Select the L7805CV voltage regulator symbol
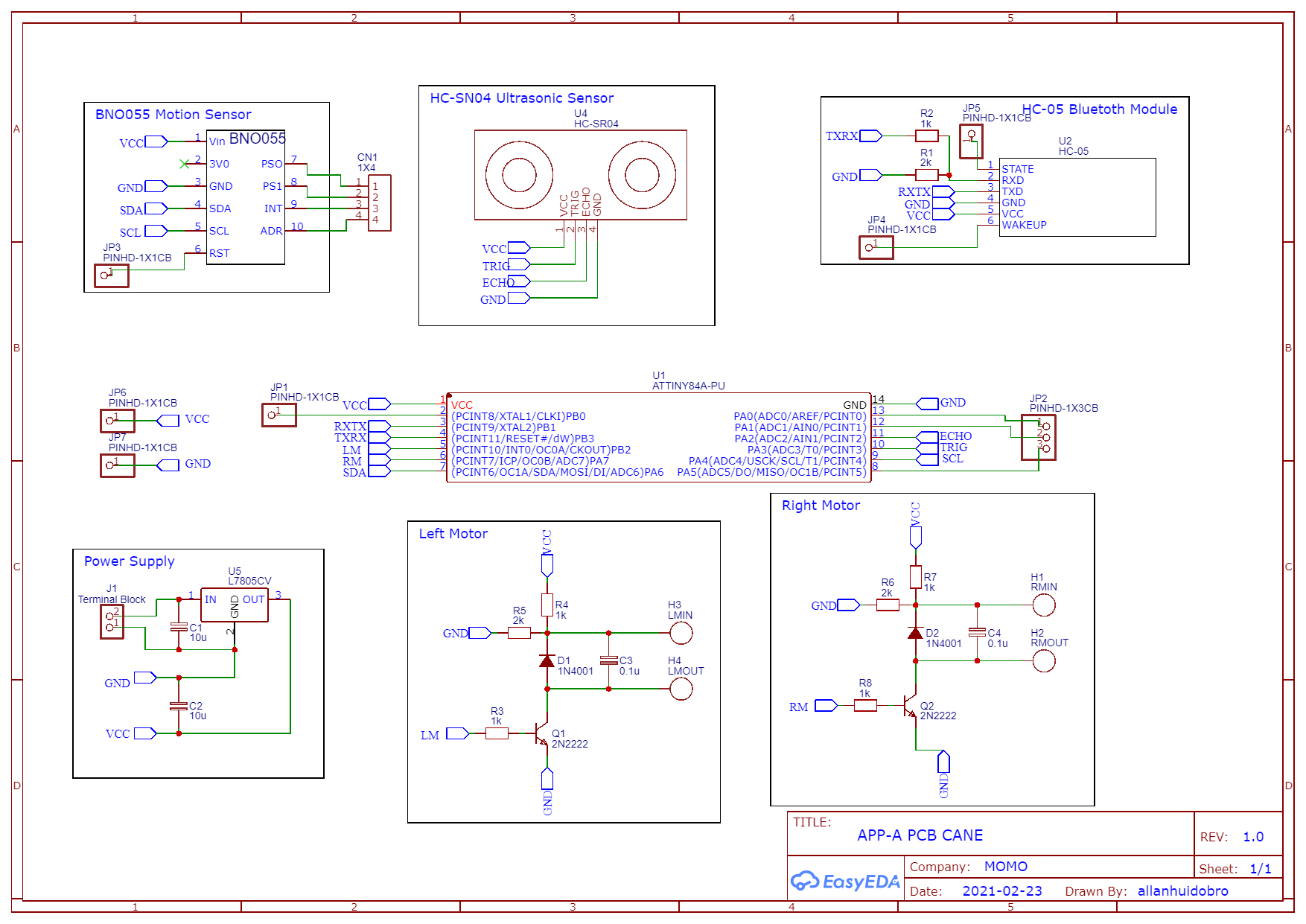 [x=235, y=605]
